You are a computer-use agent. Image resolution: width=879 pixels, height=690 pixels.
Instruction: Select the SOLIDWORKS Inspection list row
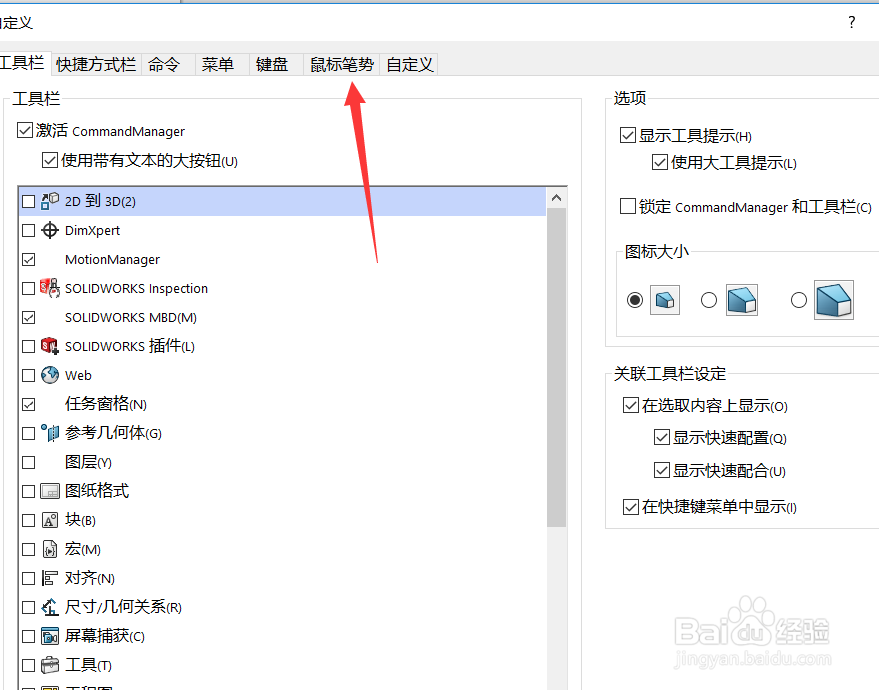coord(283,288)
